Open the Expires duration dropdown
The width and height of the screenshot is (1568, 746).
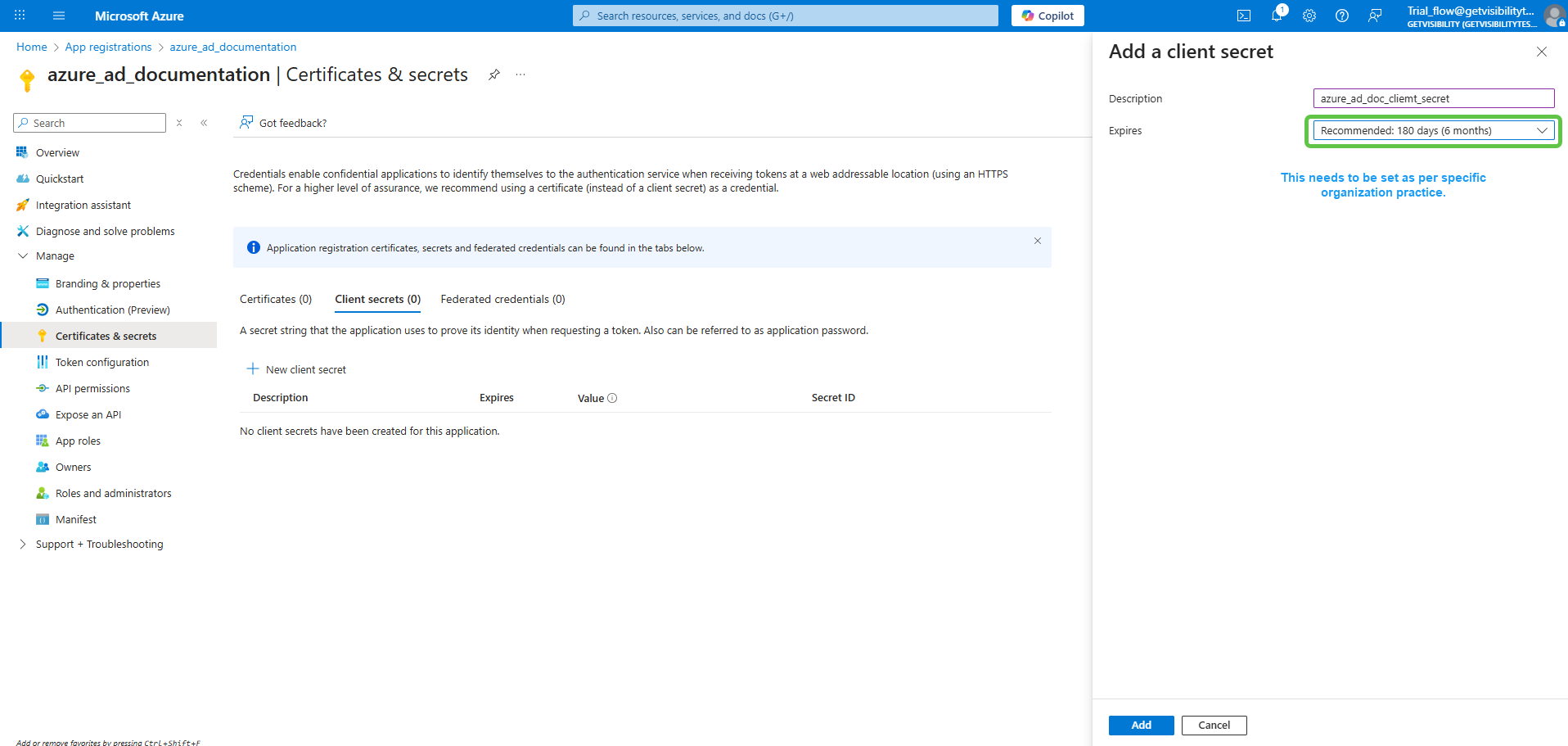pos(1433,131)
